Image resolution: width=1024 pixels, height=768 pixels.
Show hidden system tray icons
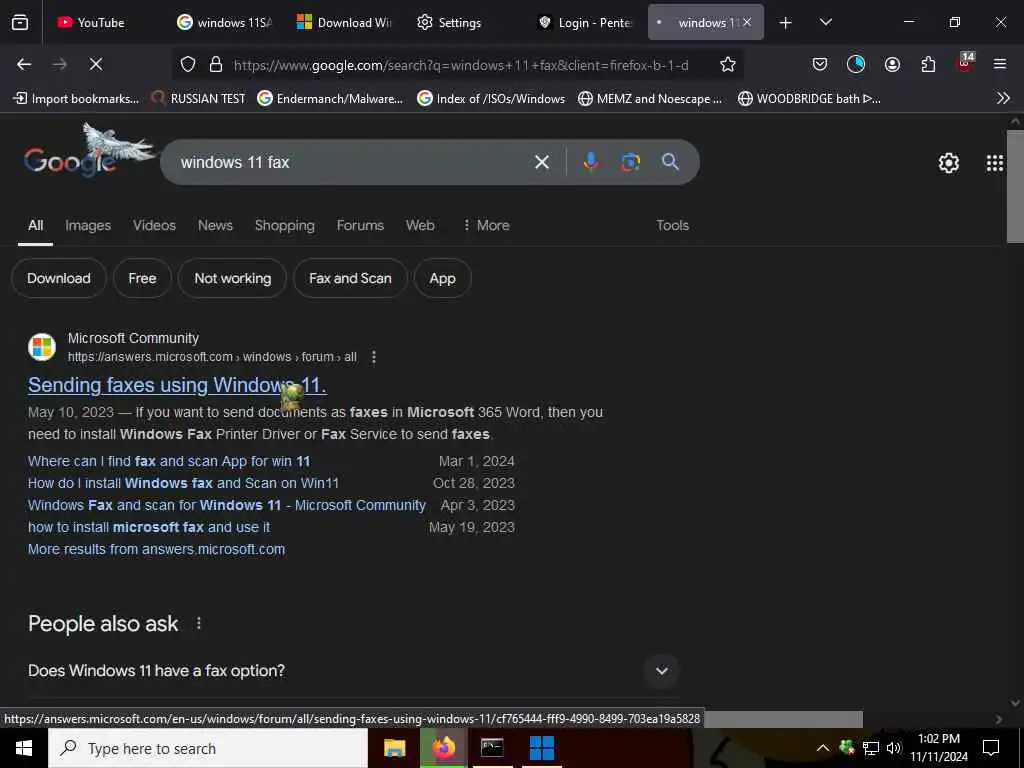click(x=823, y=748)
